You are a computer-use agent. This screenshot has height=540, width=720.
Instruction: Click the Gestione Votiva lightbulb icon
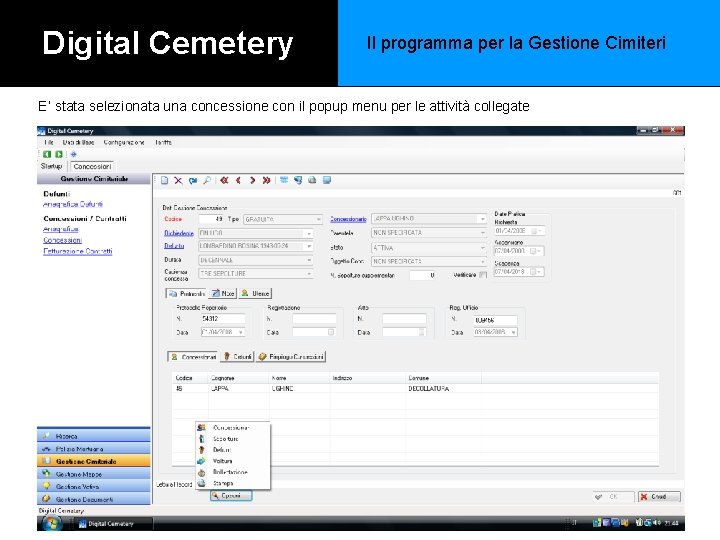tap(46, 486)
